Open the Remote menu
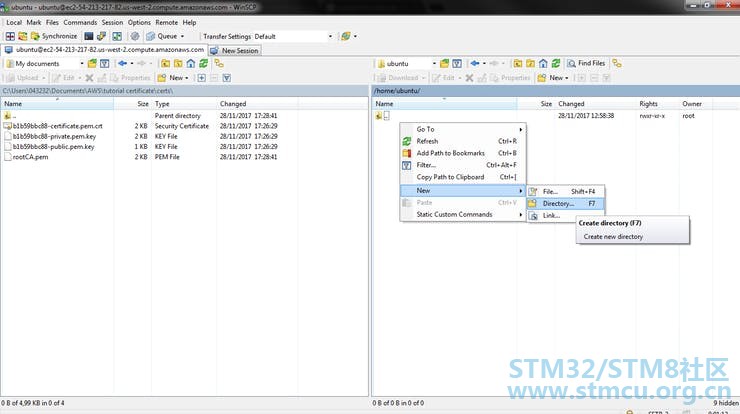Viewport: 740px width, 414px height. coord(167,23)
